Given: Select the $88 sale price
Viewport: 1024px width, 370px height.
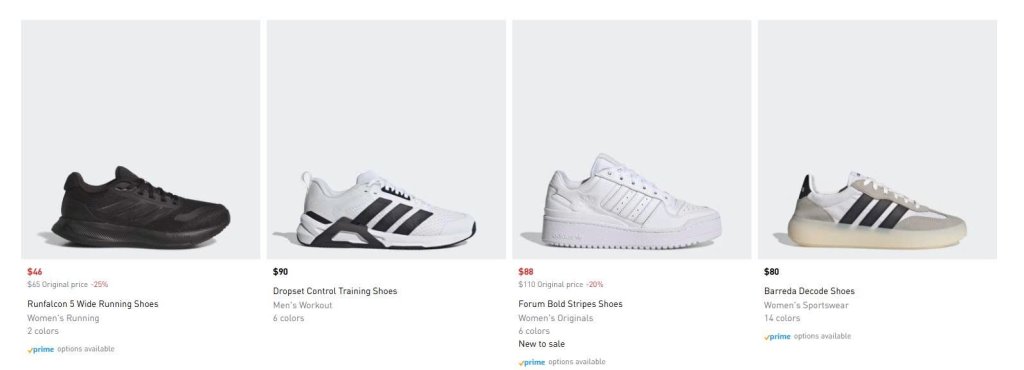Looking at the screenshot, I should (x=526, y=272).
